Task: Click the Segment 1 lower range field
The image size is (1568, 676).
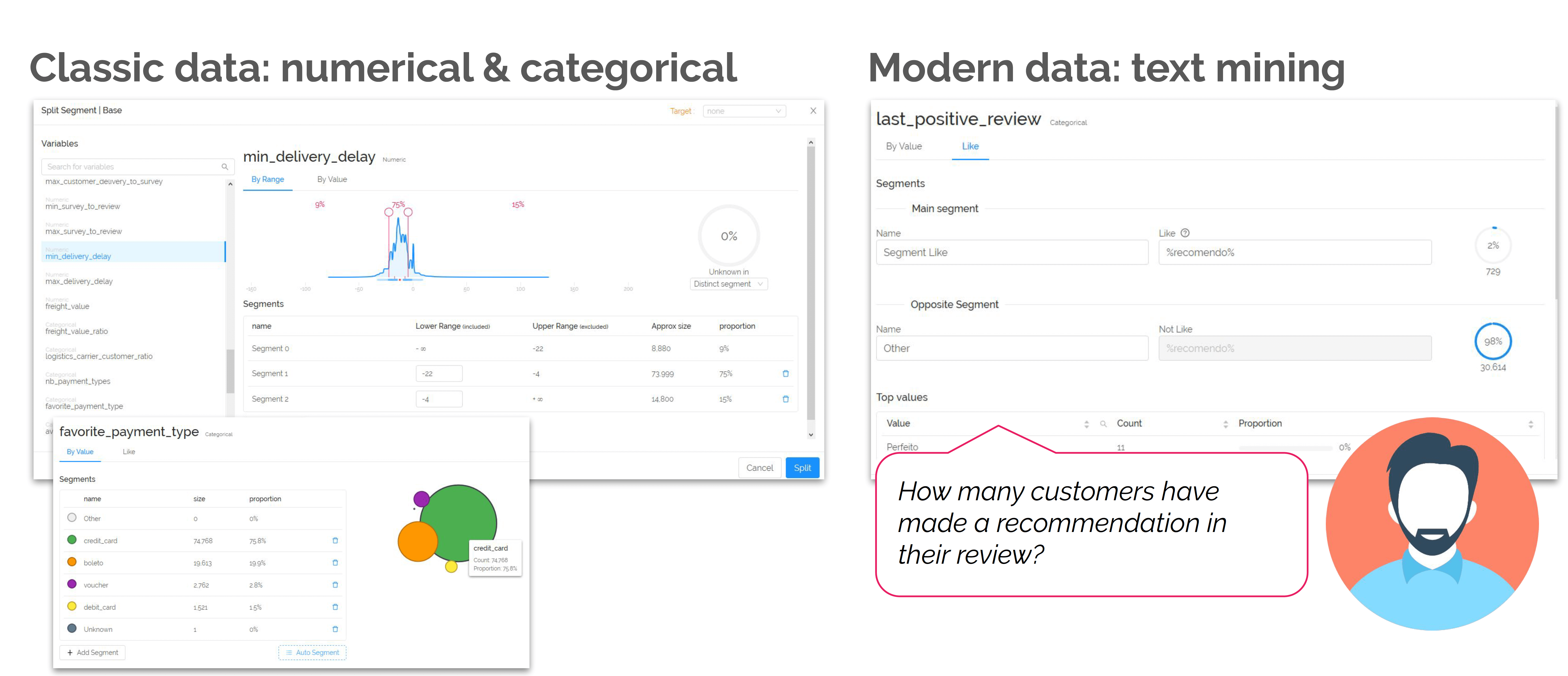Action: [439, 373]
